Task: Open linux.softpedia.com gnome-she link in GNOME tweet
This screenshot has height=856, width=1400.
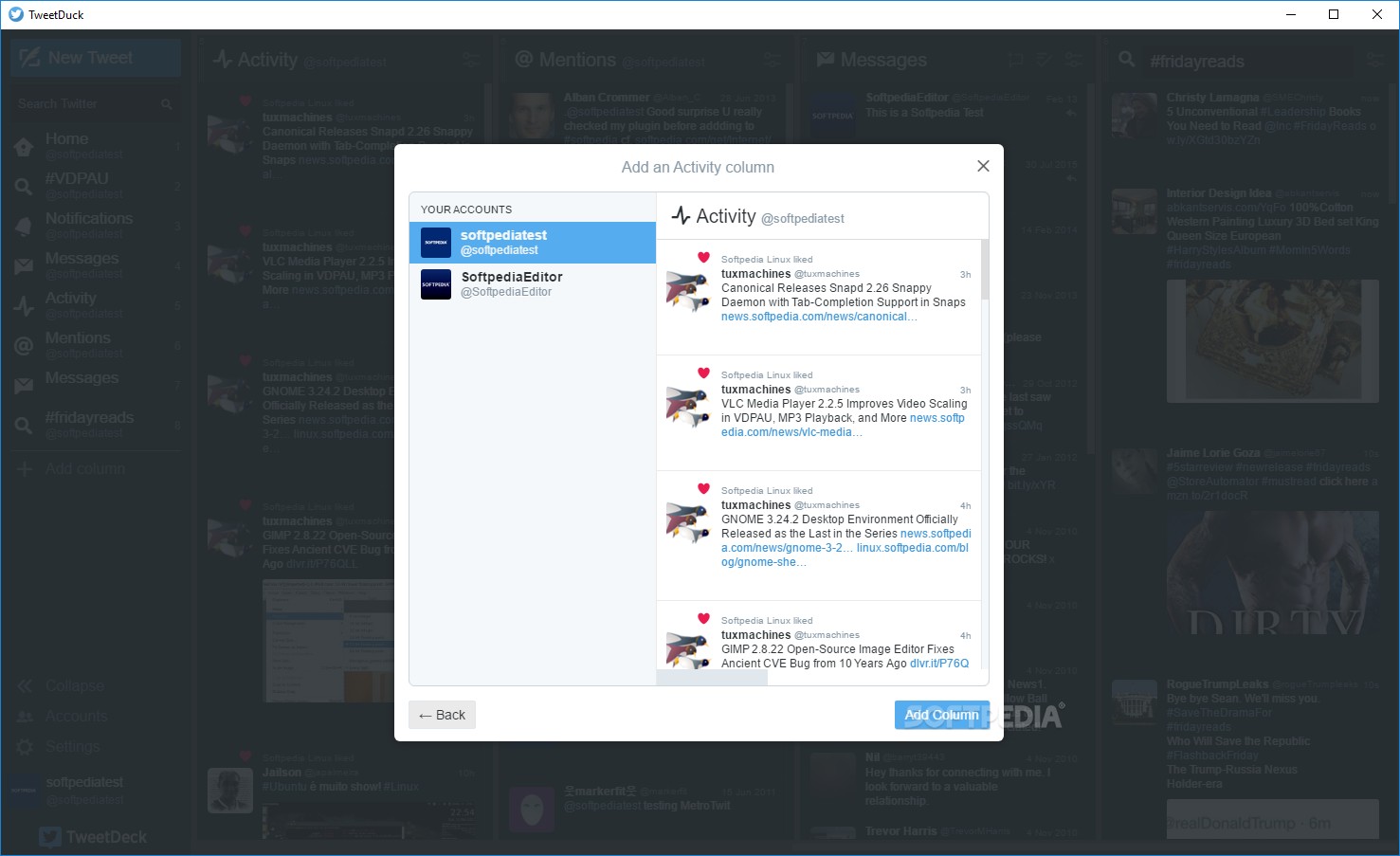Action: pyautogui.click(x=845, y=555)
